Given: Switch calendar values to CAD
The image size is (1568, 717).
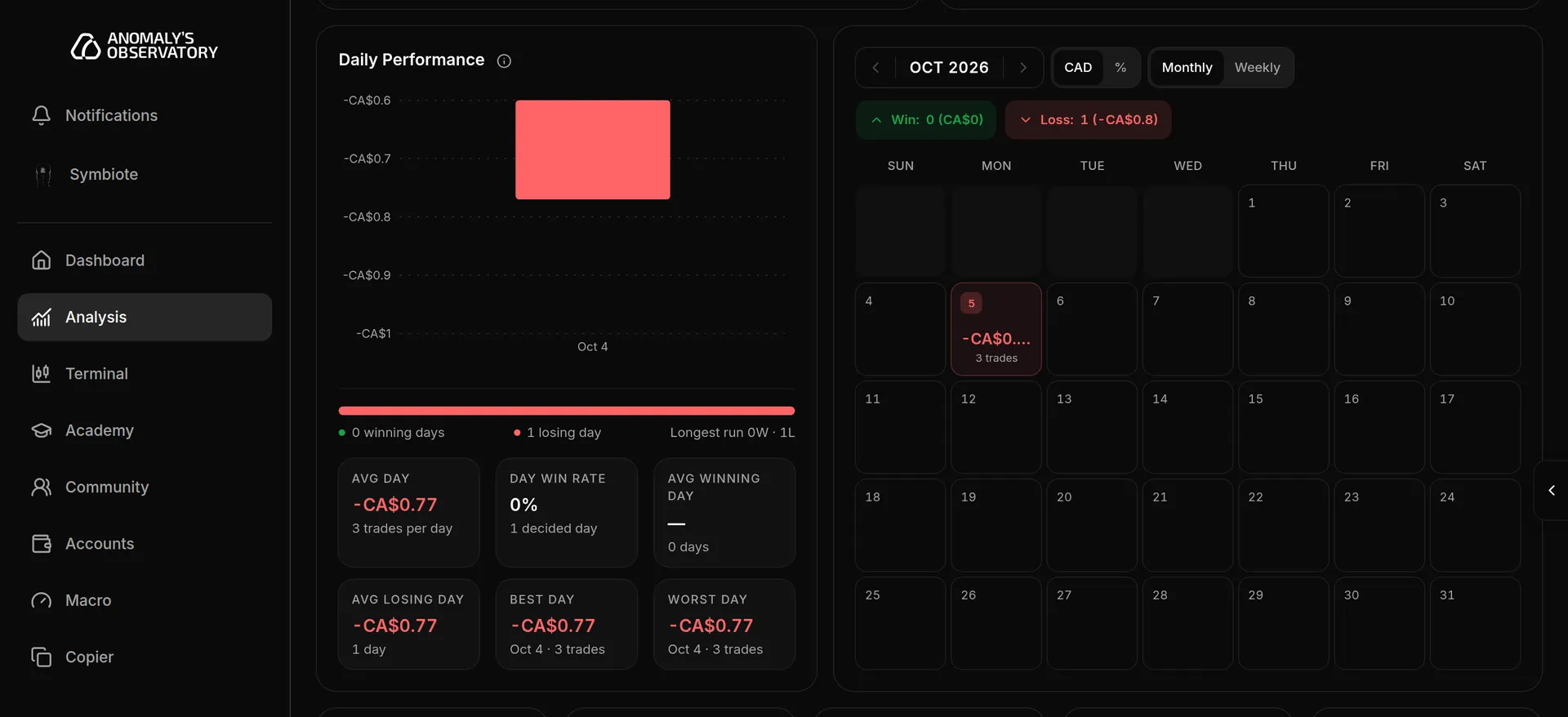Looking at the screenshot, I should click(x=1078, y=68).
